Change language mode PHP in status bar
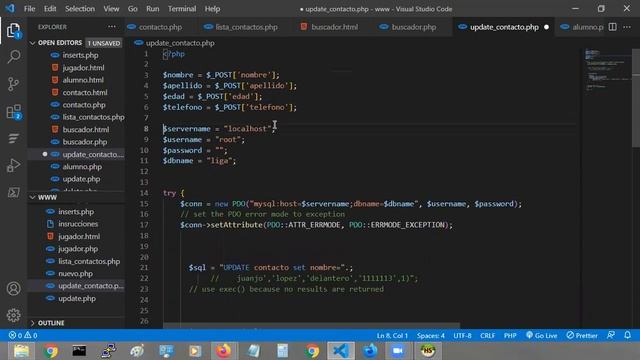Image resolution: width=640 pixels, height=360 pixels. click(510, 335)
